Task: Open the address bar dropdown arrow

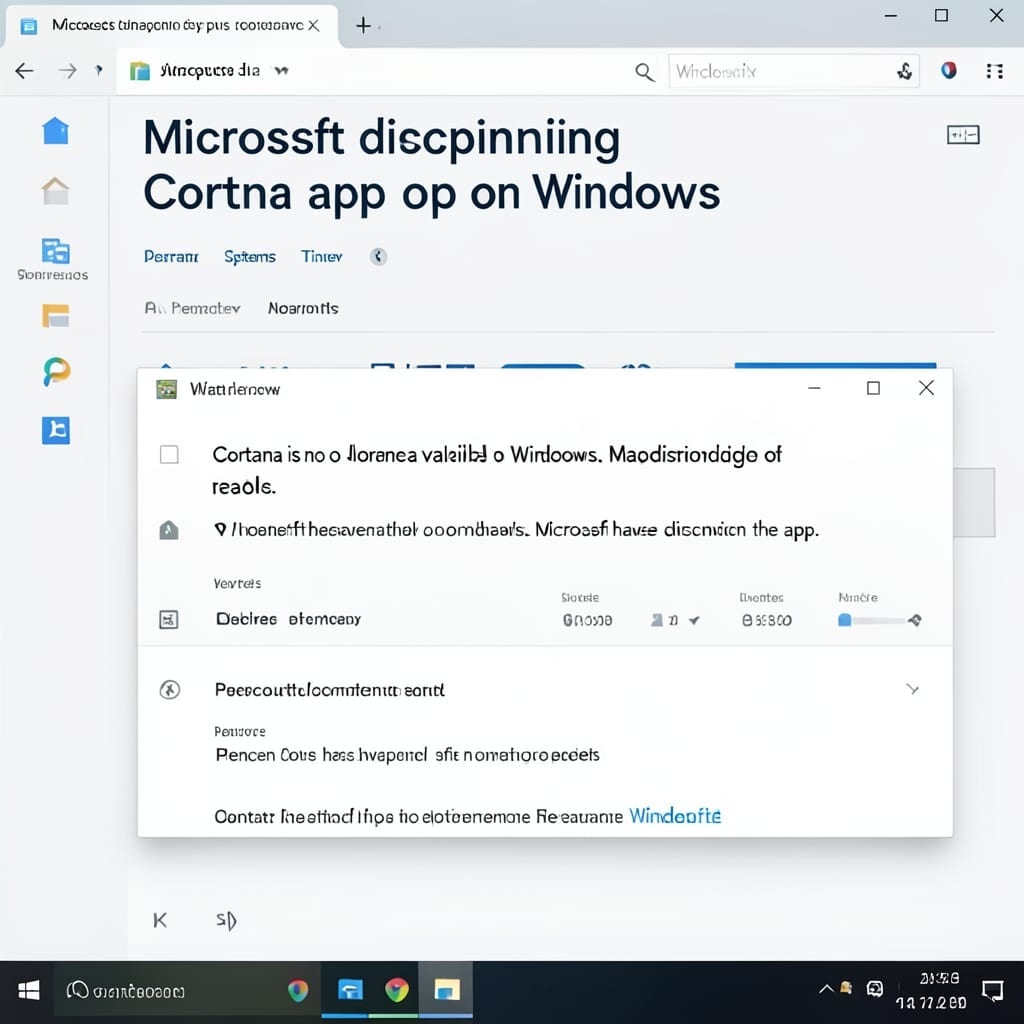Action: [281, 71]
